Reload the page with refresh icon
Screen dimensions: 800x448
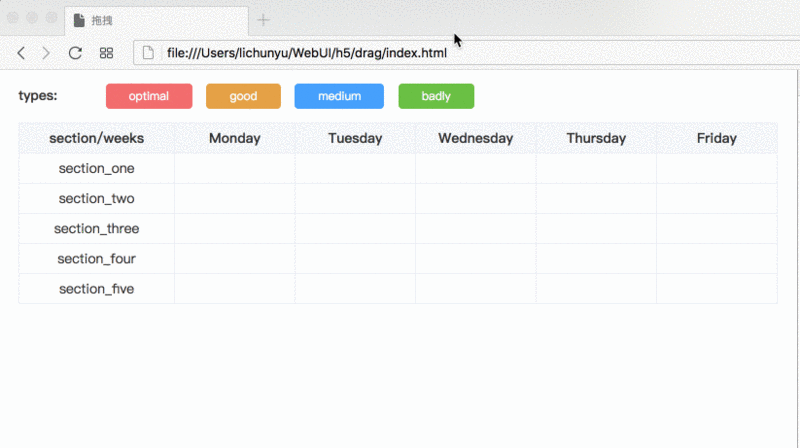point(74,52)
